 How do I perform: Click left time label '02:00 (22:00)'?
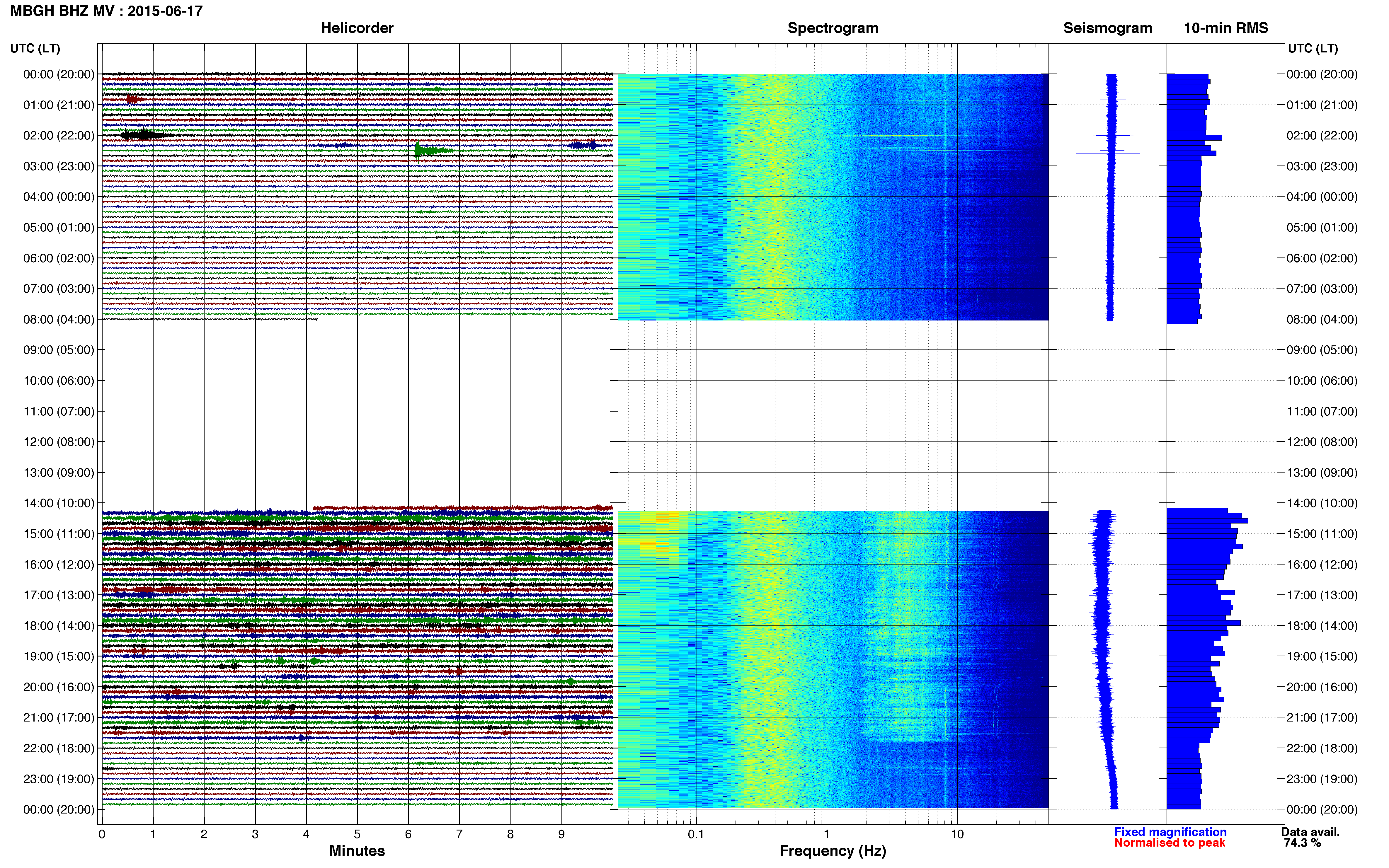click(59, 135)
